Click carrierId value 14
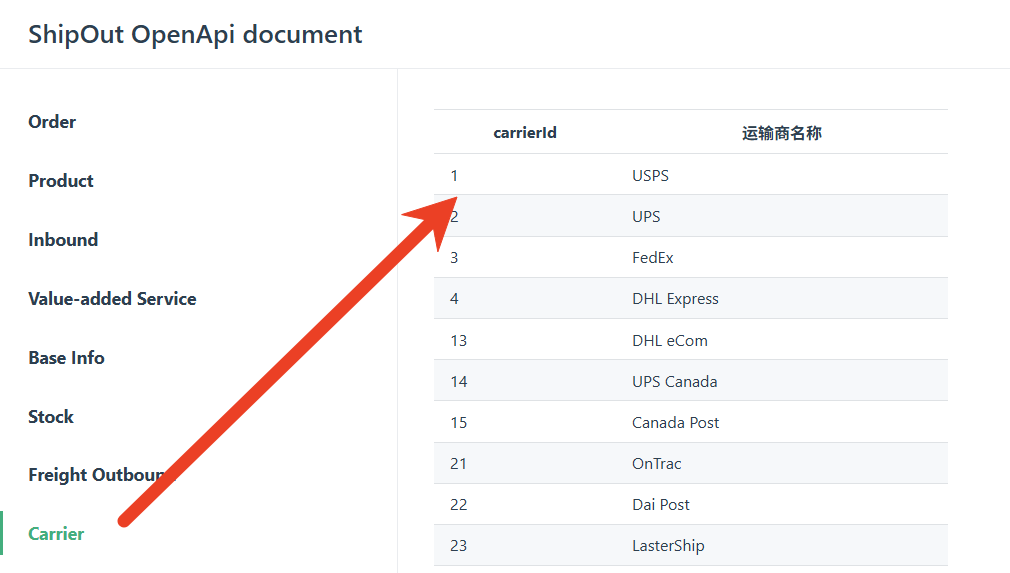The height and width of the screenshot is (573, 1010). pyautogui.click(x=459, y=382)
